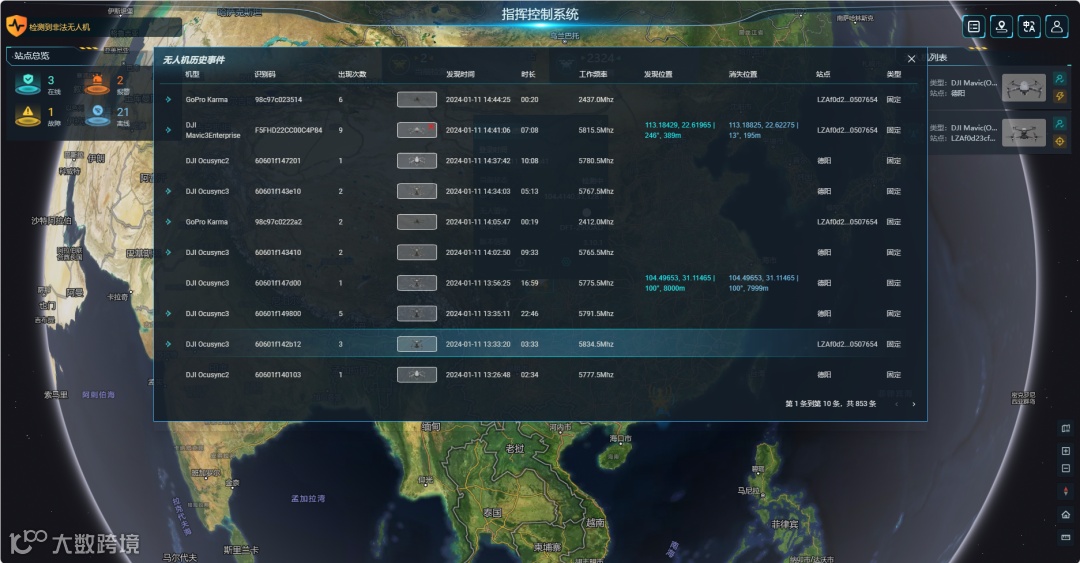Viewport: 1080px width, 563px height.
Task: Click the 站点 column header
Action: [x=823, y=74]
